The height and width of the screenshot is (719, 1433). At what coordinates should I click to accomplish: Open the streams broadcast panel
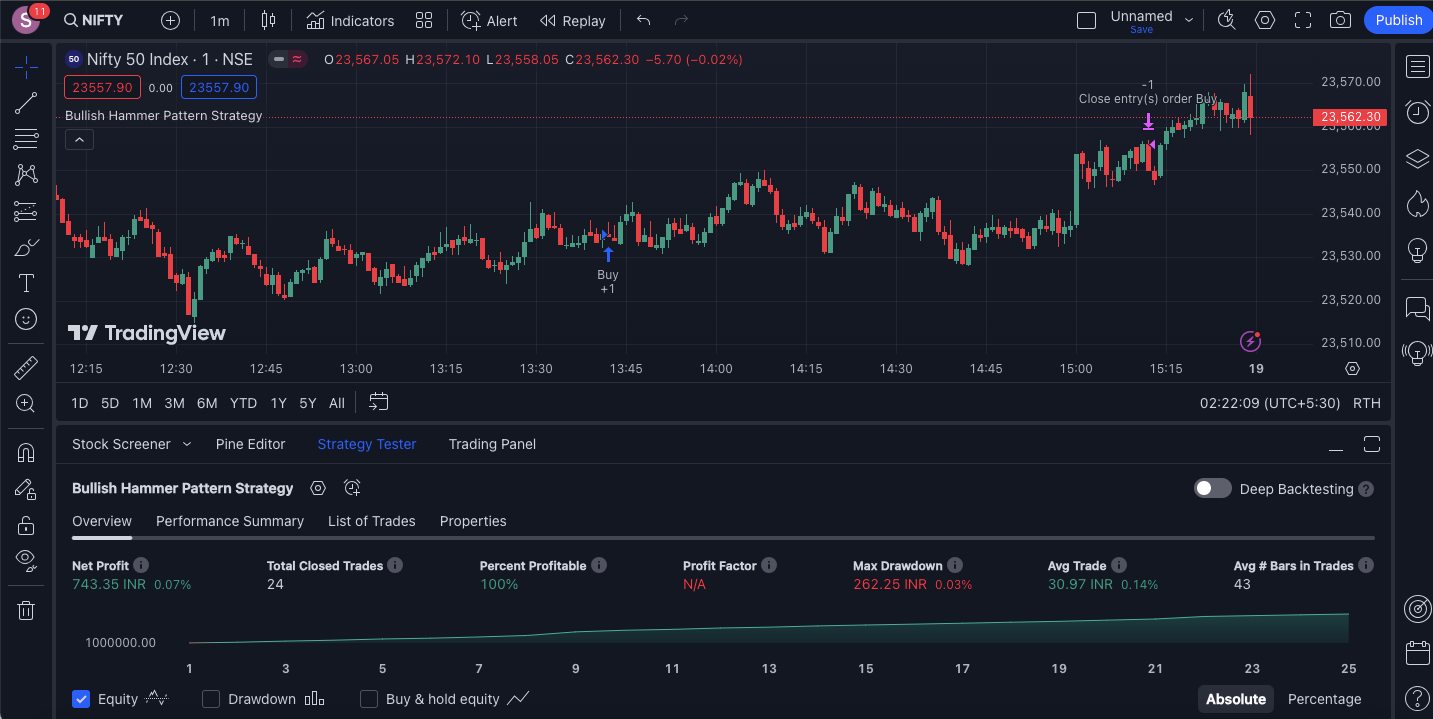pyautogui.click(x=1417, y=352)
